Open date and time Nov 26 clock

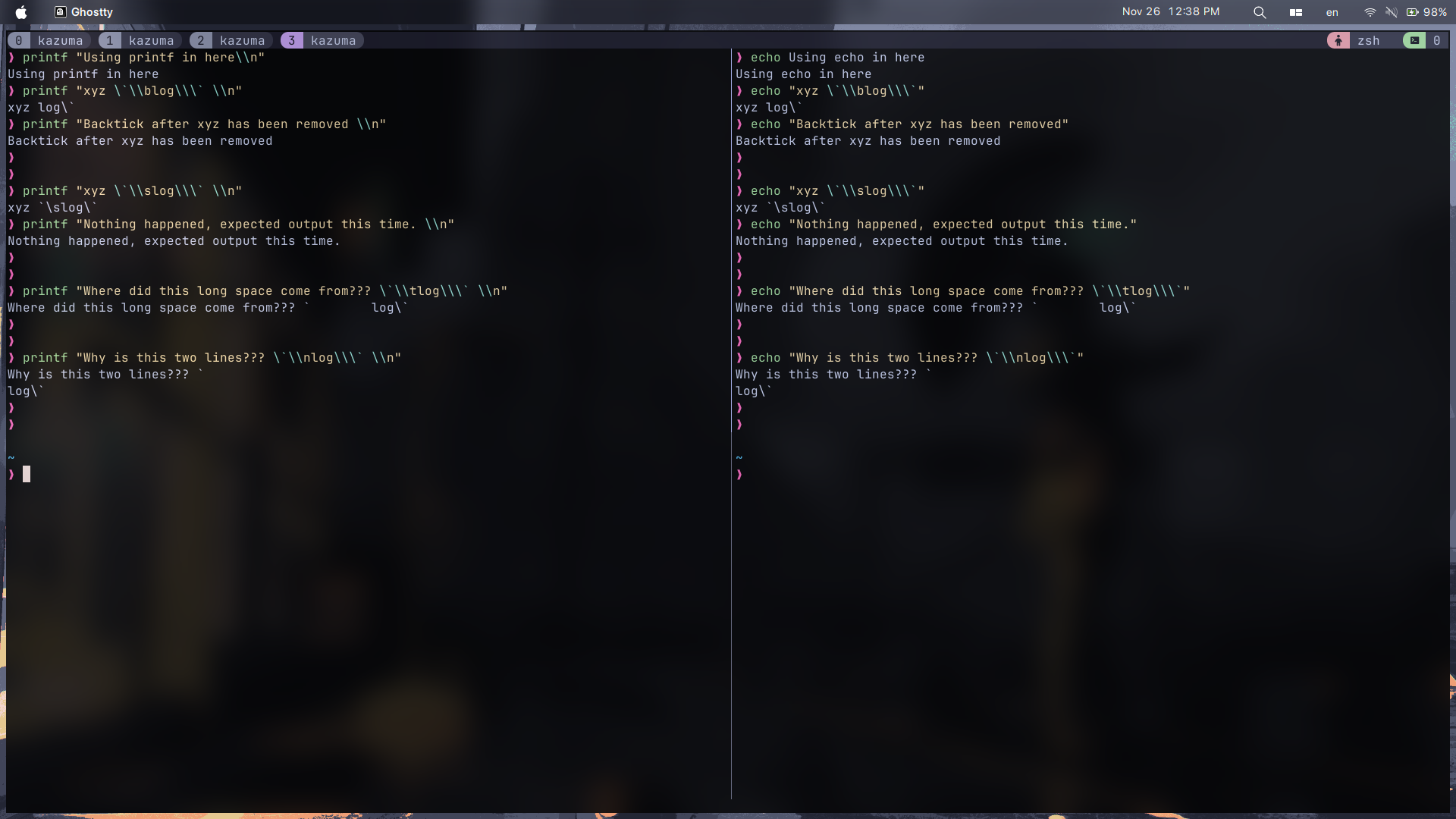1170,12
